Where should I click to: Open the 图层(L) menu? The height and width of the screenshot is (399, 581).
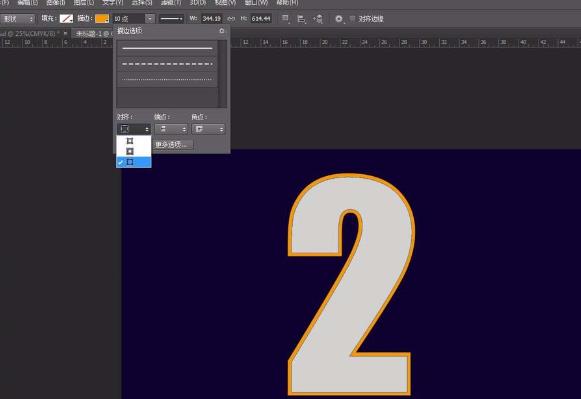click(84, 3)
